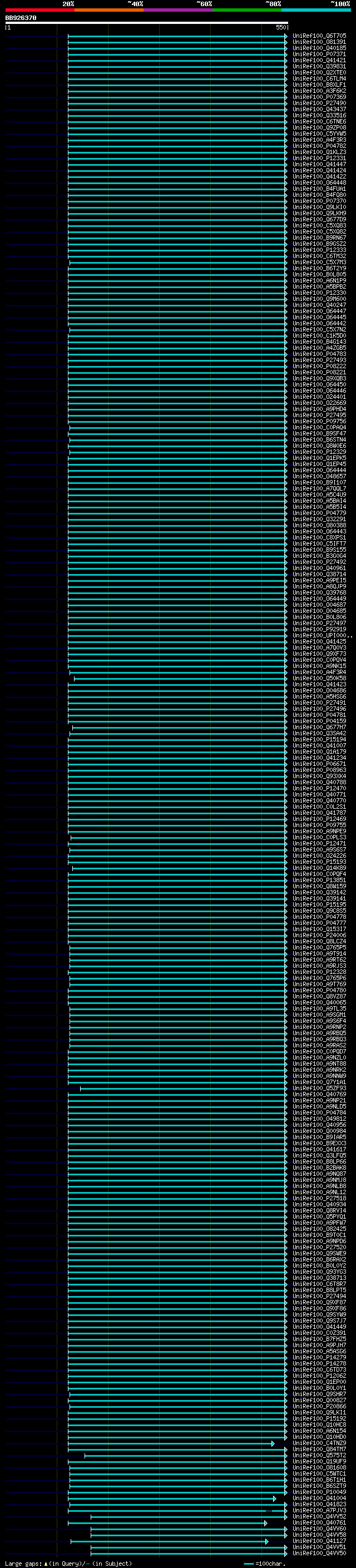Click the orange ~40% legend segment
Viewport: 356px width, 1568px height.
click(x=109, y=10)
